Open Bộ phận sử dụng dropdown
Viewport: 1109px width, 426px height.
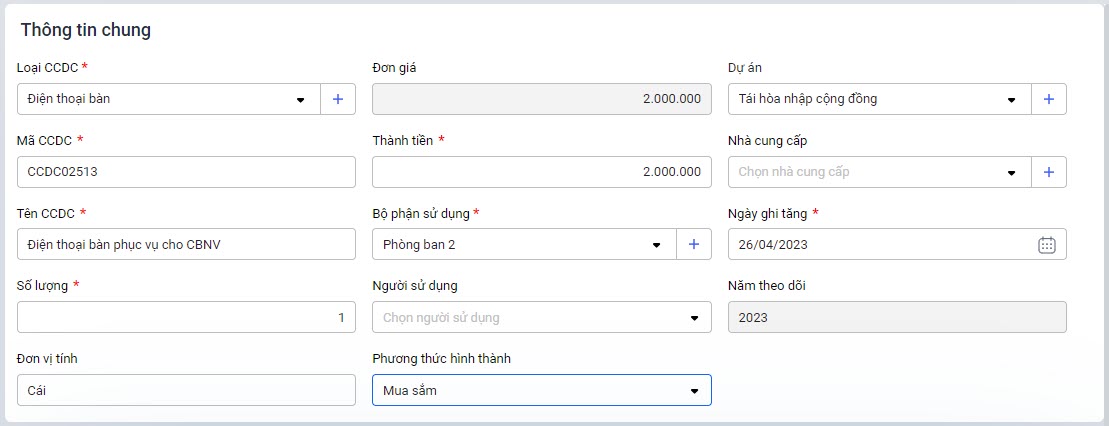(657, 245)
